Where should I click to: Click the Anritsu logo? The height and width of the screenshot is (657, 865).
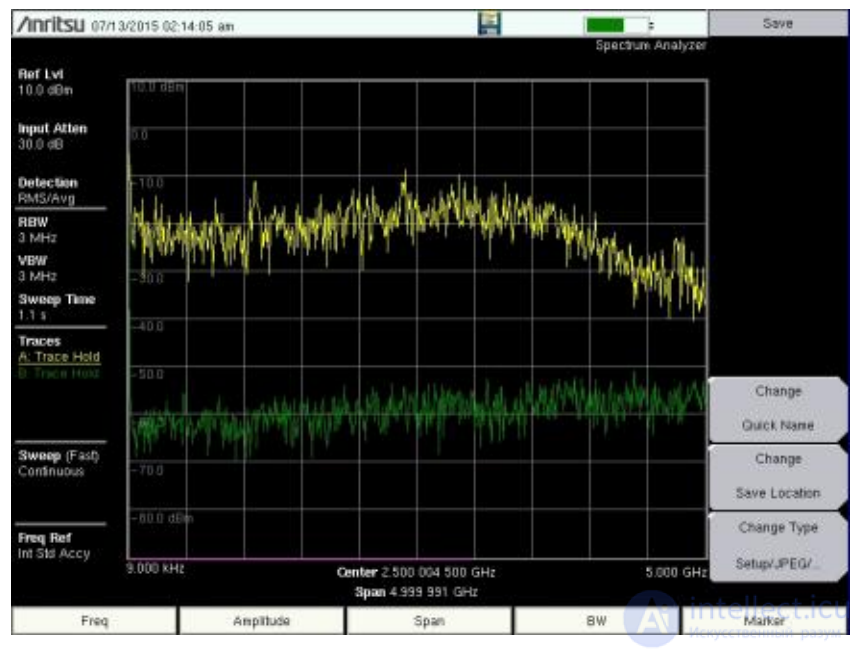50,25
